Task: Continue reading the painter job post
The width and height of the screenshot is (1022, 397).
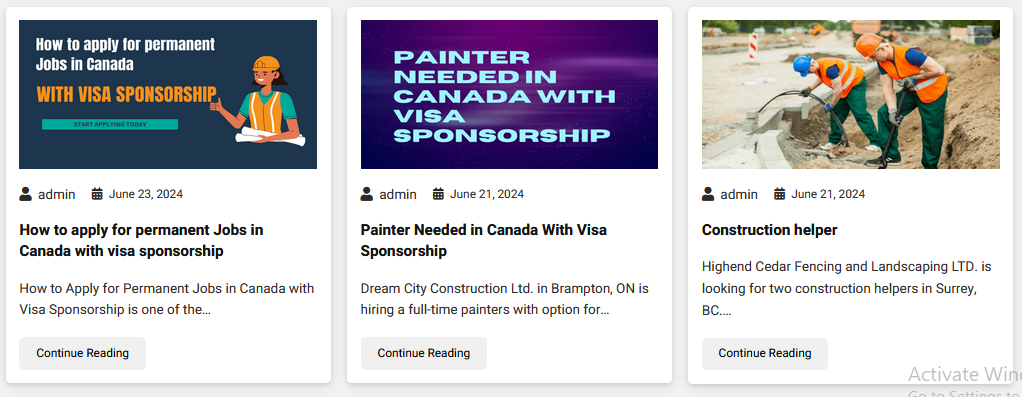Action: 424,353
